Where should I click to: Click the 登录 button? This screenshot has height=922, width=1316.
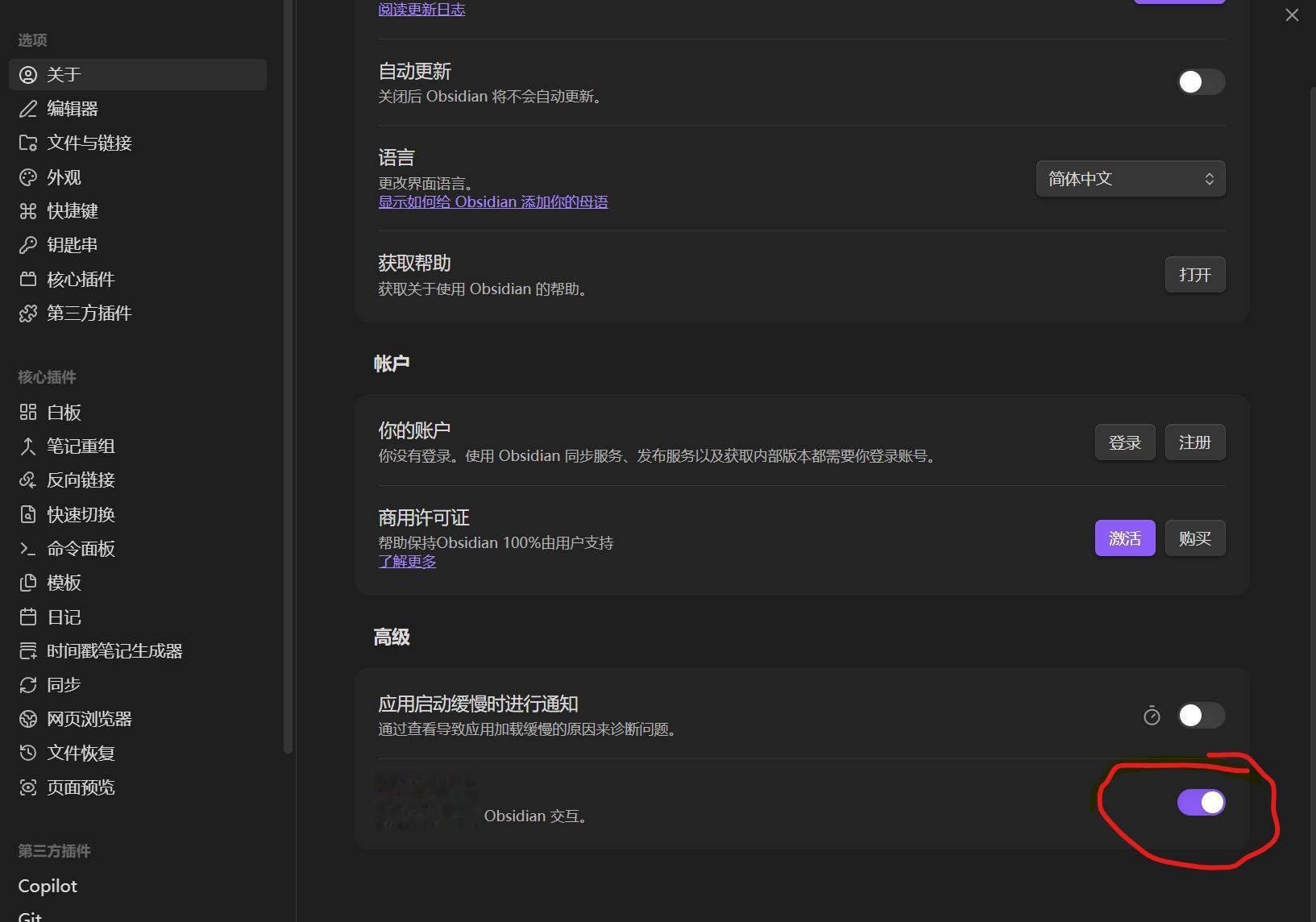click(1125, 442)
